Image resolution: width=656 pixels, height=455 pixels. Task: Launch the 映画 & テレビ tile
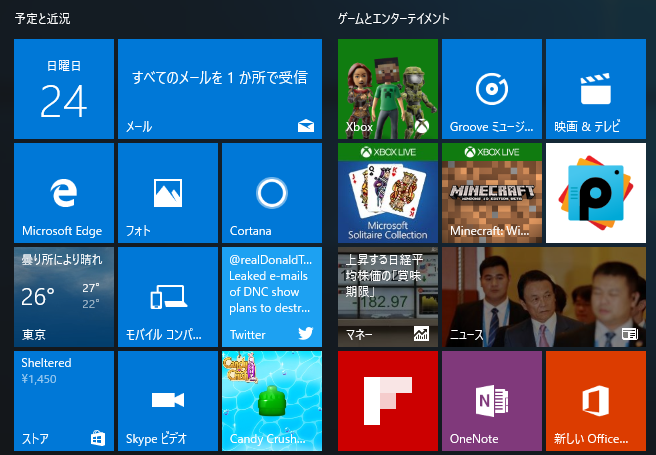tap(596, 89)
